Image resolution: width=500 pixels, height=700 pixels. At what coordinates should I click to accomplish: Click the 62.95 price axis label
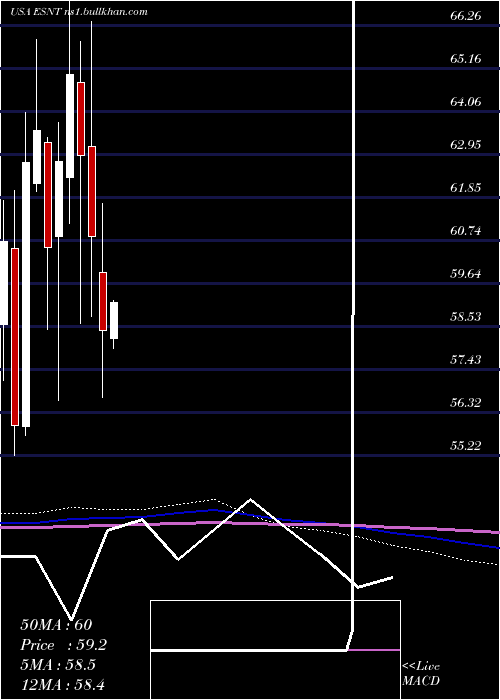tap(467, 145)
